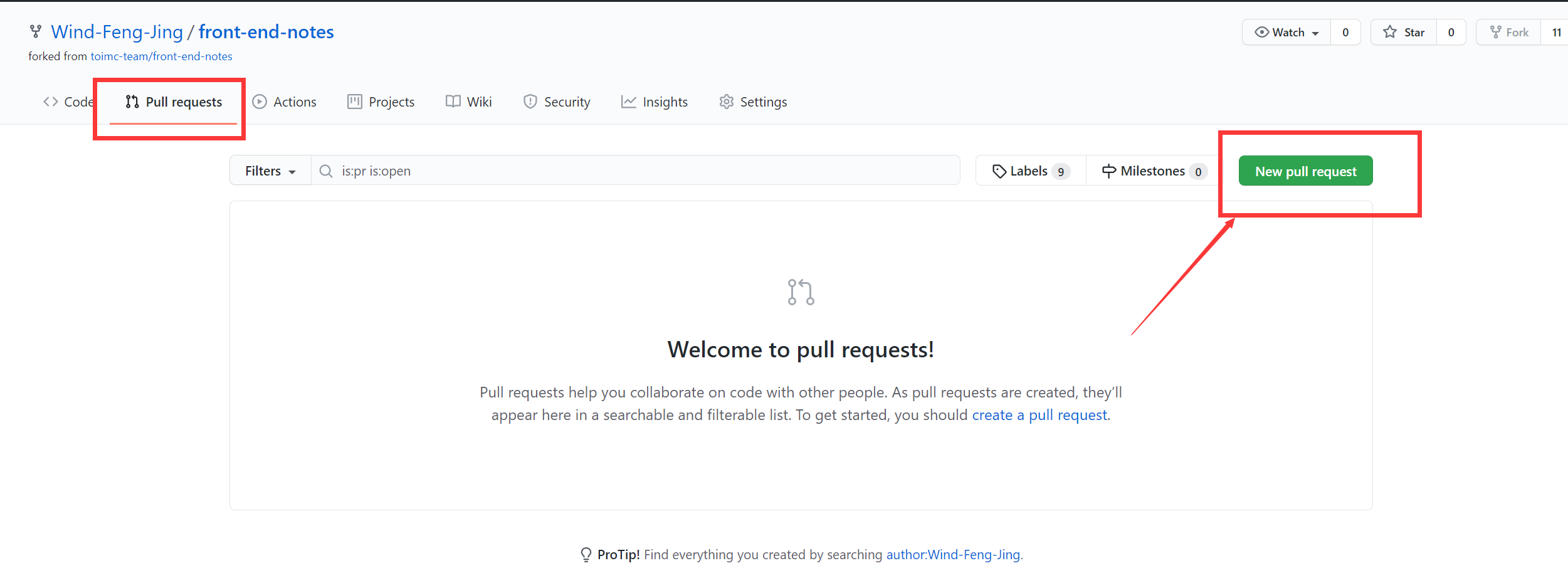Click the Welcome to pull requests! heading

click(801, 350)
